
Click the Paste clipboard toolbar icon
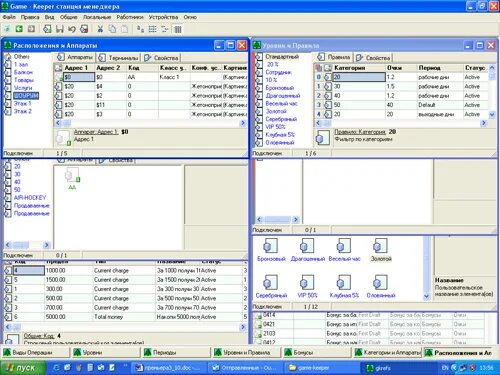124,29
